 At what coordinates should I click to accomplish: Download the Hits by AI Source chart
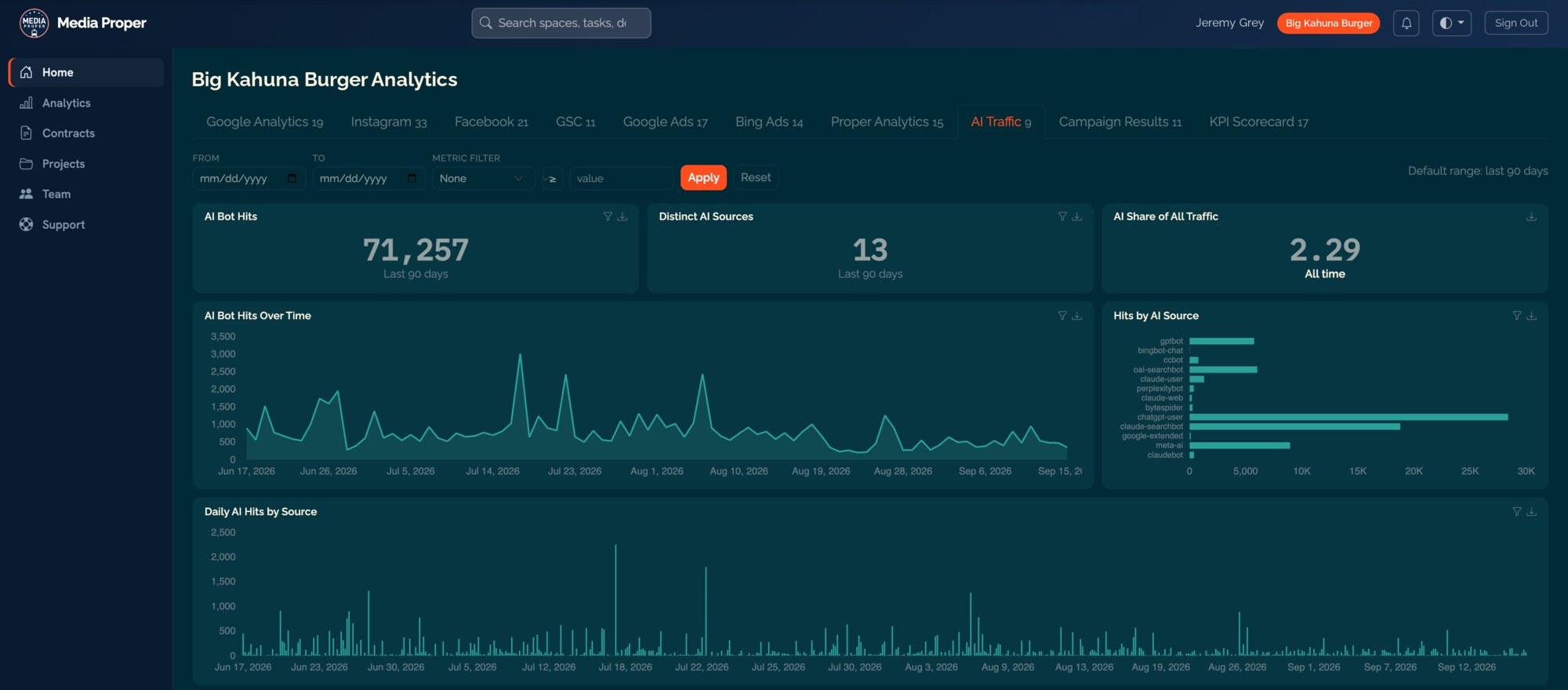coord(1532,315)
